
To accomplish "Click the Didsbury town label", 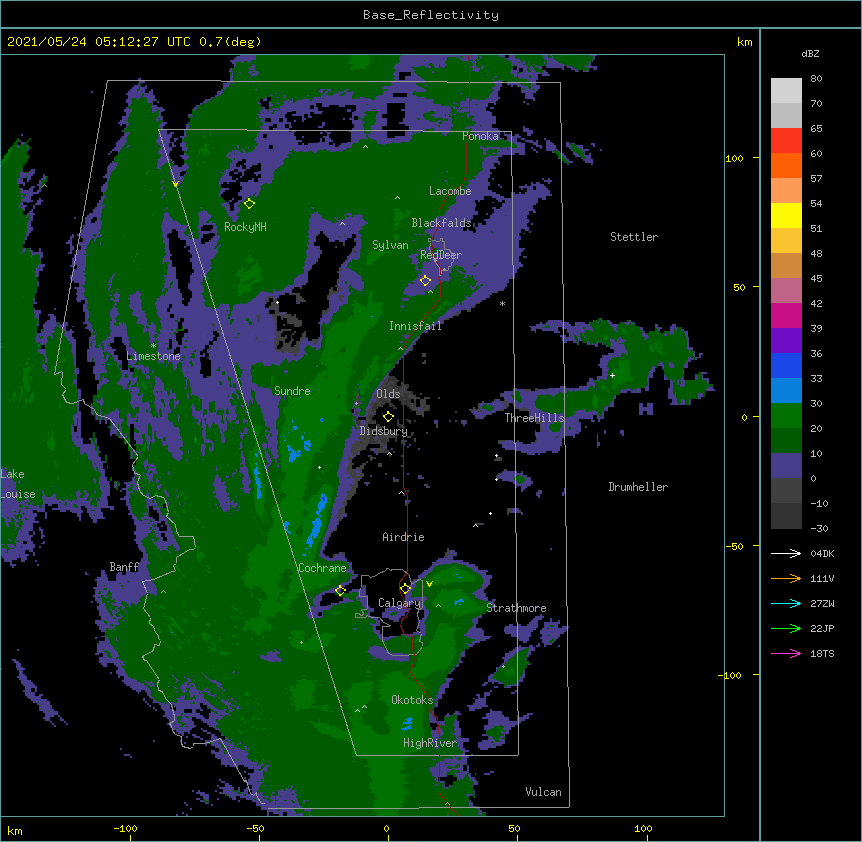I will pos(384,431).
